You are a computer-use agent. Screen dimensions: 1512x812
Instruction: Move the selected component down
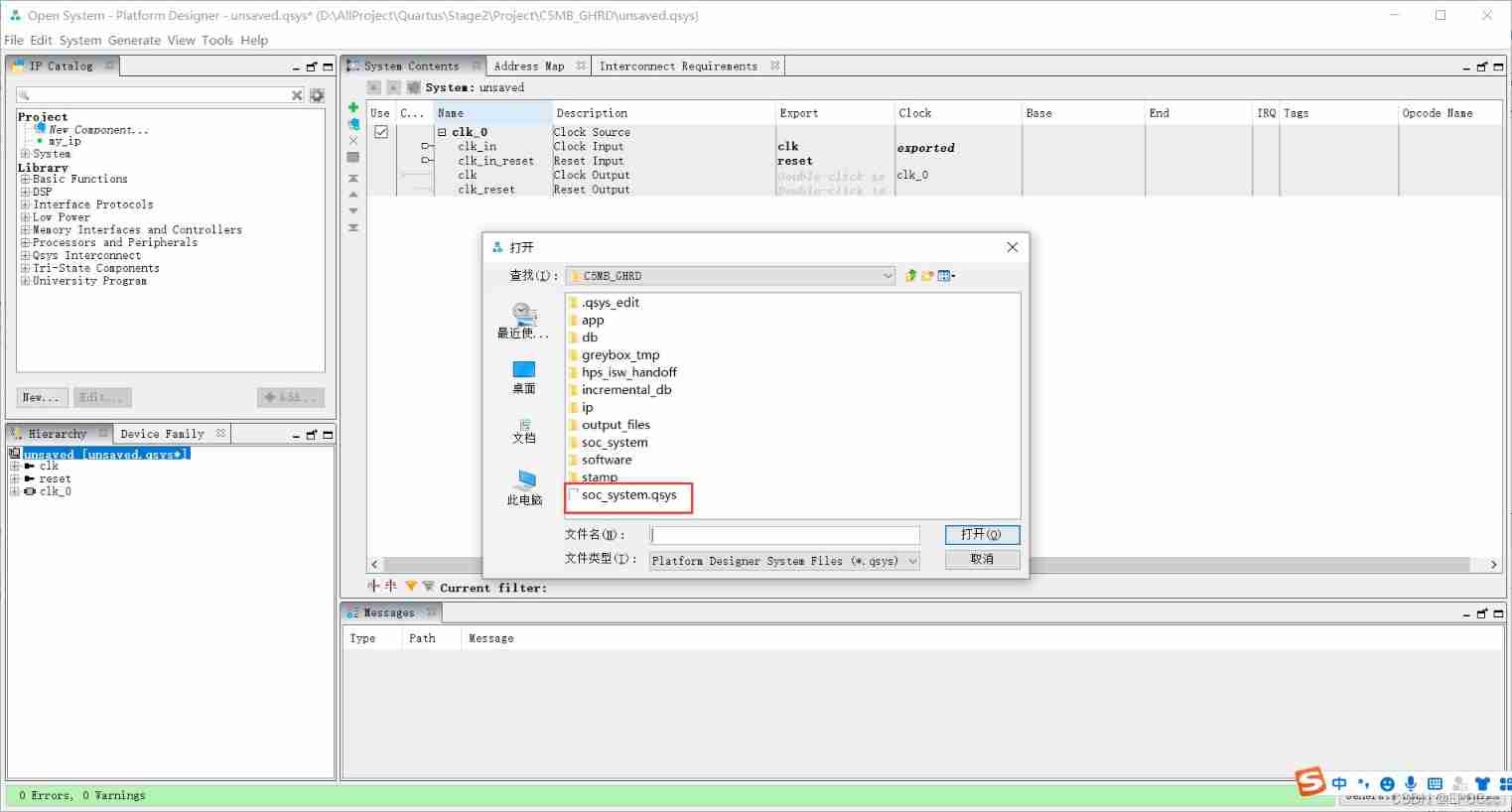(352, 211)
